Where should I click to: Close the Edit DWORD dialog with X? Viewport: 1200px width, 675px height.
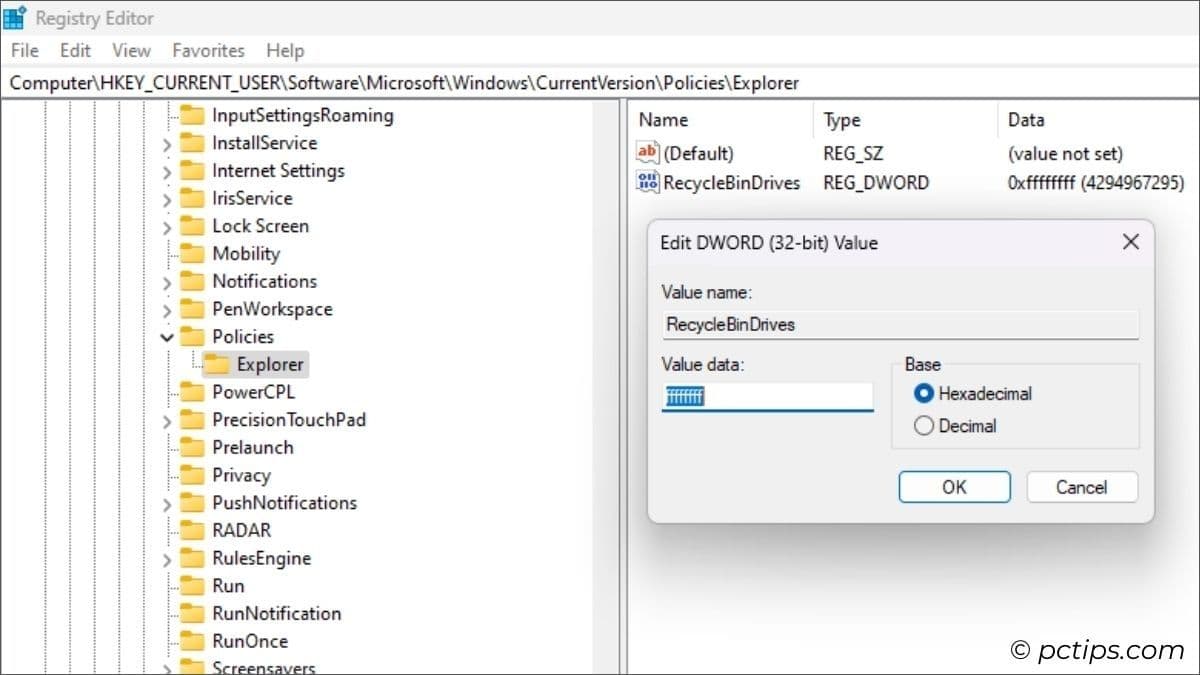click(x=1130, y=242)
